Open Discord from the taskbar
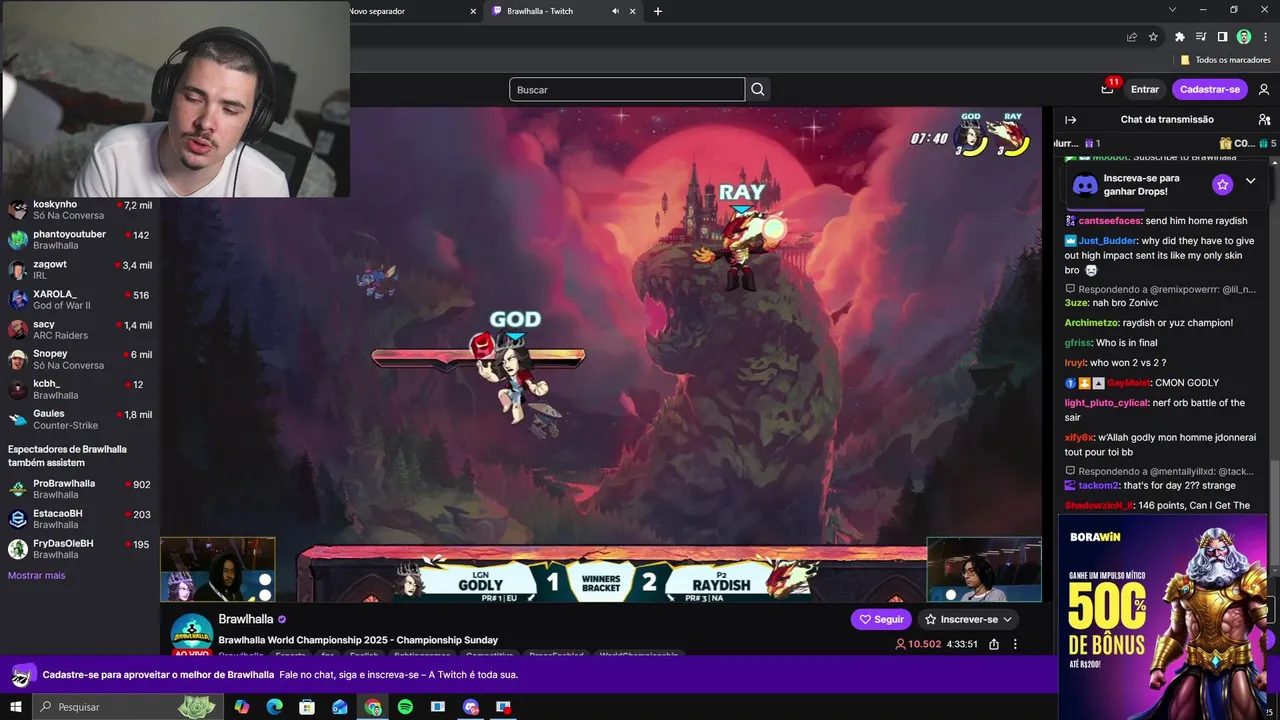 (471, 707)
